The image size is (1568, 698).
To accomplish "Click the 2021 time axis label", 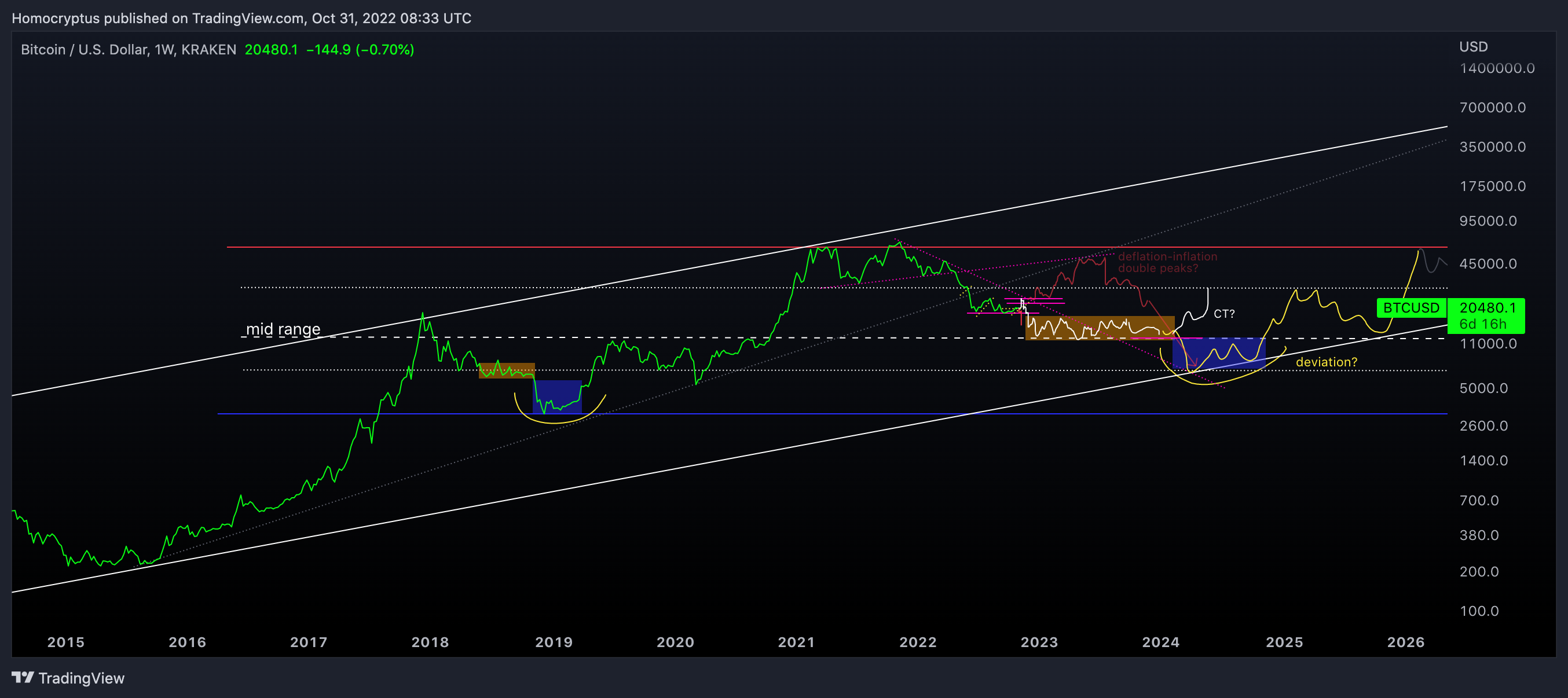I will click(x=796, y=642).
